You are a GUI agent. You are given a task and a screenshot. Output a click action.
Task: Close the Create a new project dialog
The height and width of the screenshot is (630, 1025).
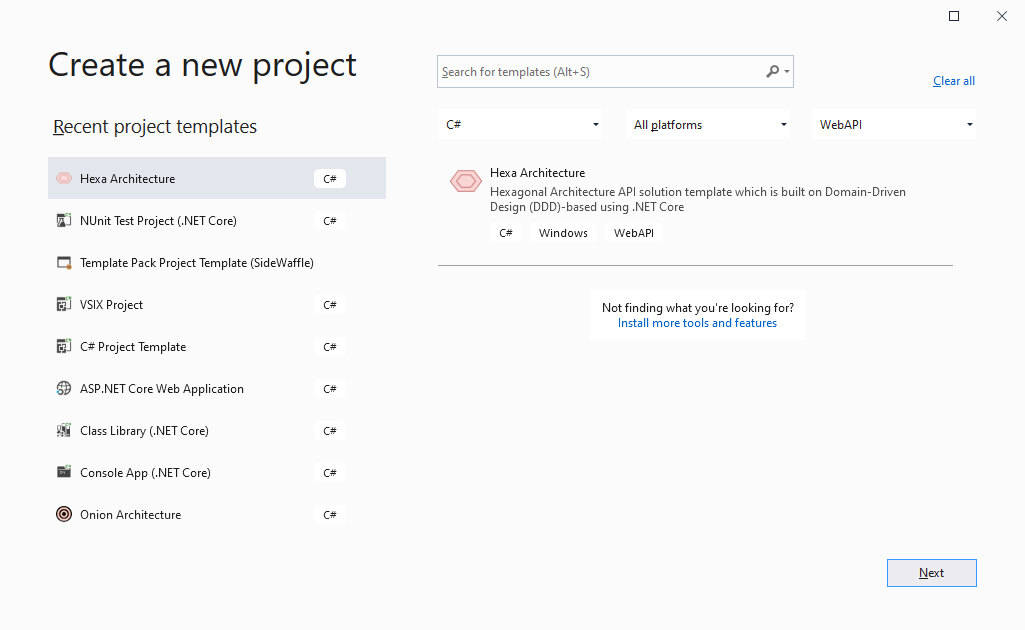click(x=1001, y=16)
